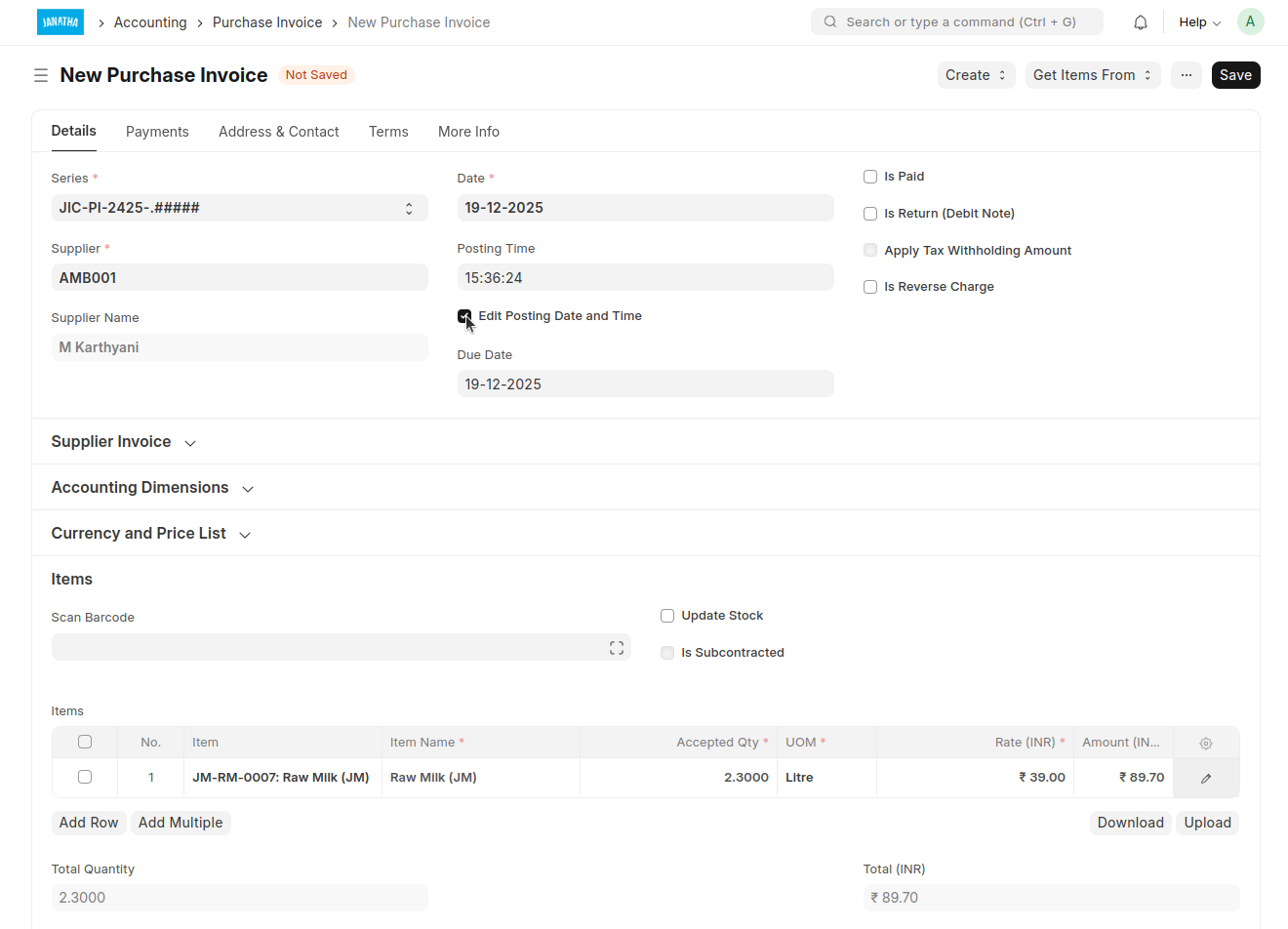The width and height of the screenshot is (1288, 929).
Task: Toggle the sidebar hamburger menu
Action: (x=41, y=75)
